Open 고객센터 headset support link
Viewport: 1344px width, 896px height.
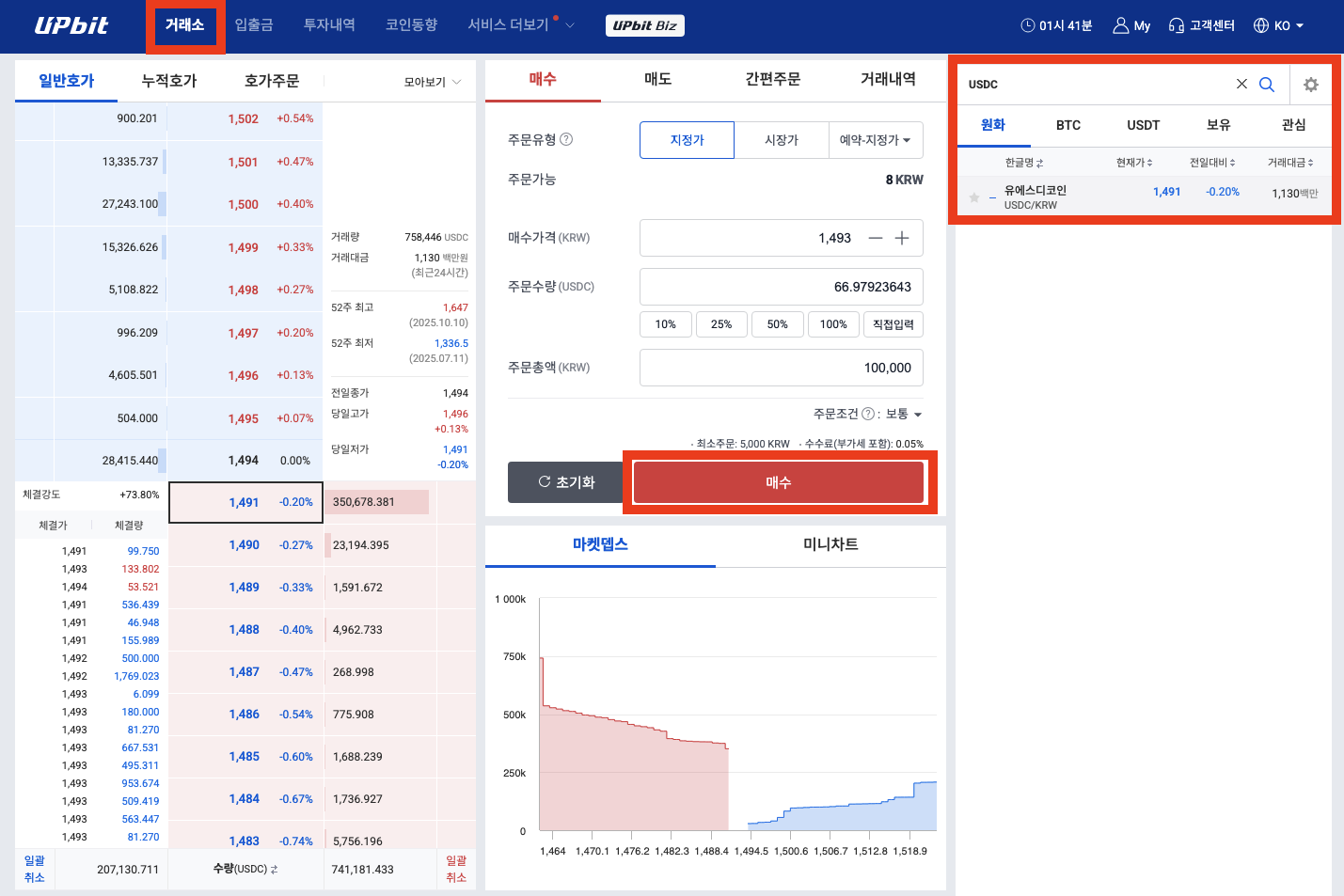pyautogui.click(x=1201, y=25)
